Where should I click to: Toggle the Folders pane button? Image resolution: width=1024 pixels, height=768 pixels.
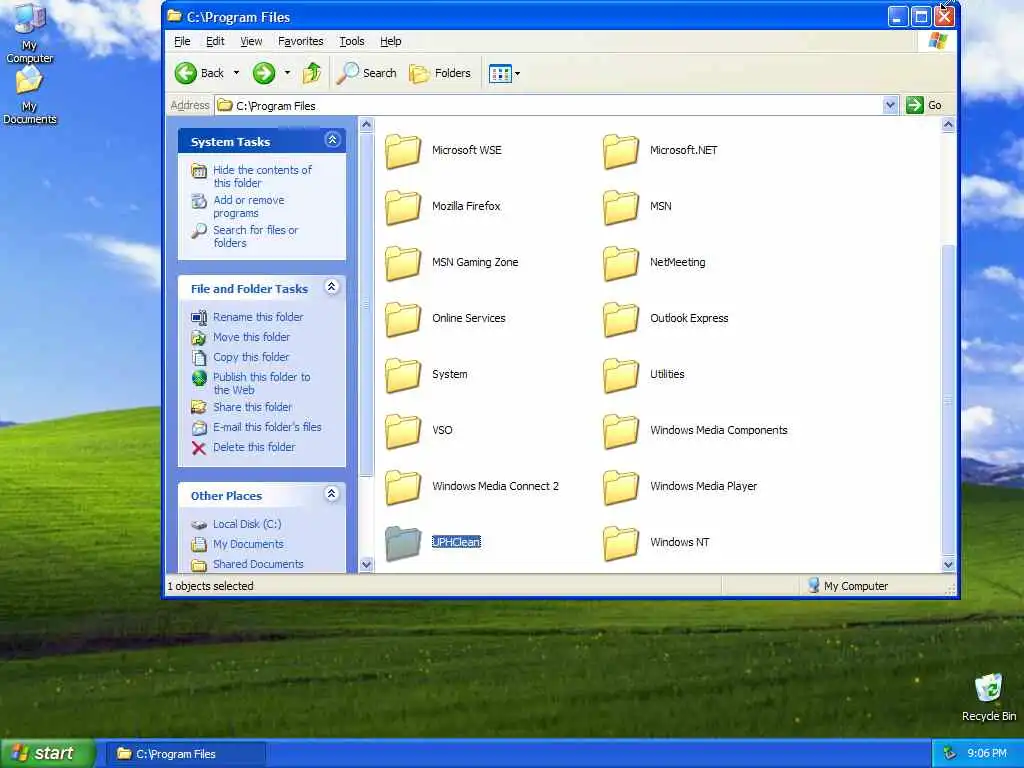[x=440, y=73]
